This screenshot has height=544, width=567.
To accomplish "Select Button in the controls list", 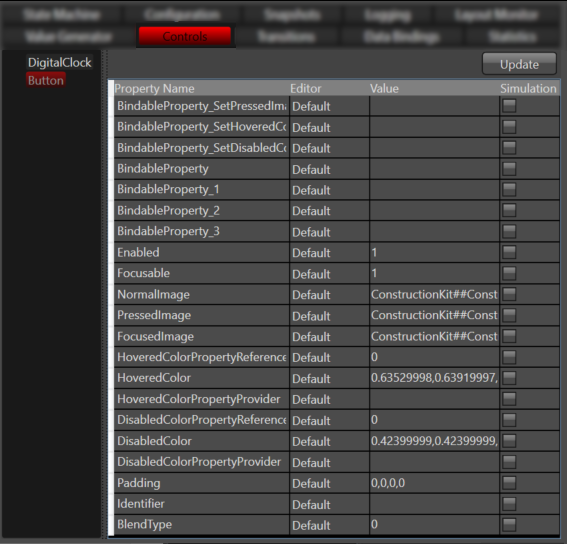I will [x=46, y=80].
